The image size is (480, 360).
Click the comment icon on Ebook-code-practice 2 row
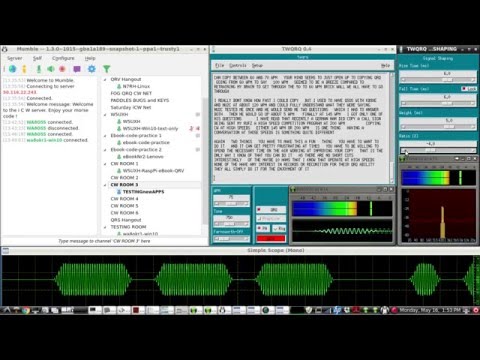point(198,150)
